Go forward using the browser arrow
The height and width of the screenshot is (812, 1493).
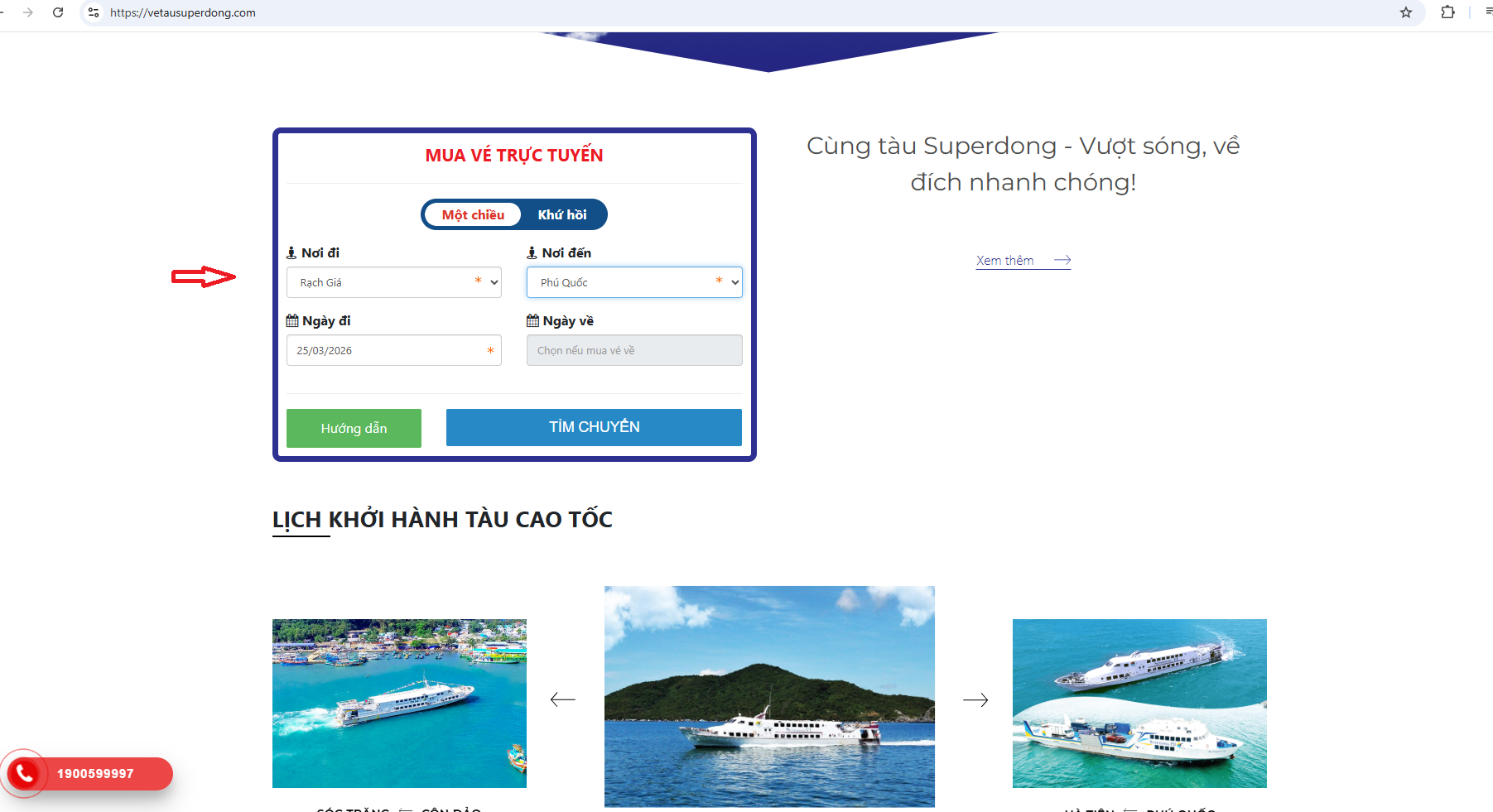click(x=28, y=12)
